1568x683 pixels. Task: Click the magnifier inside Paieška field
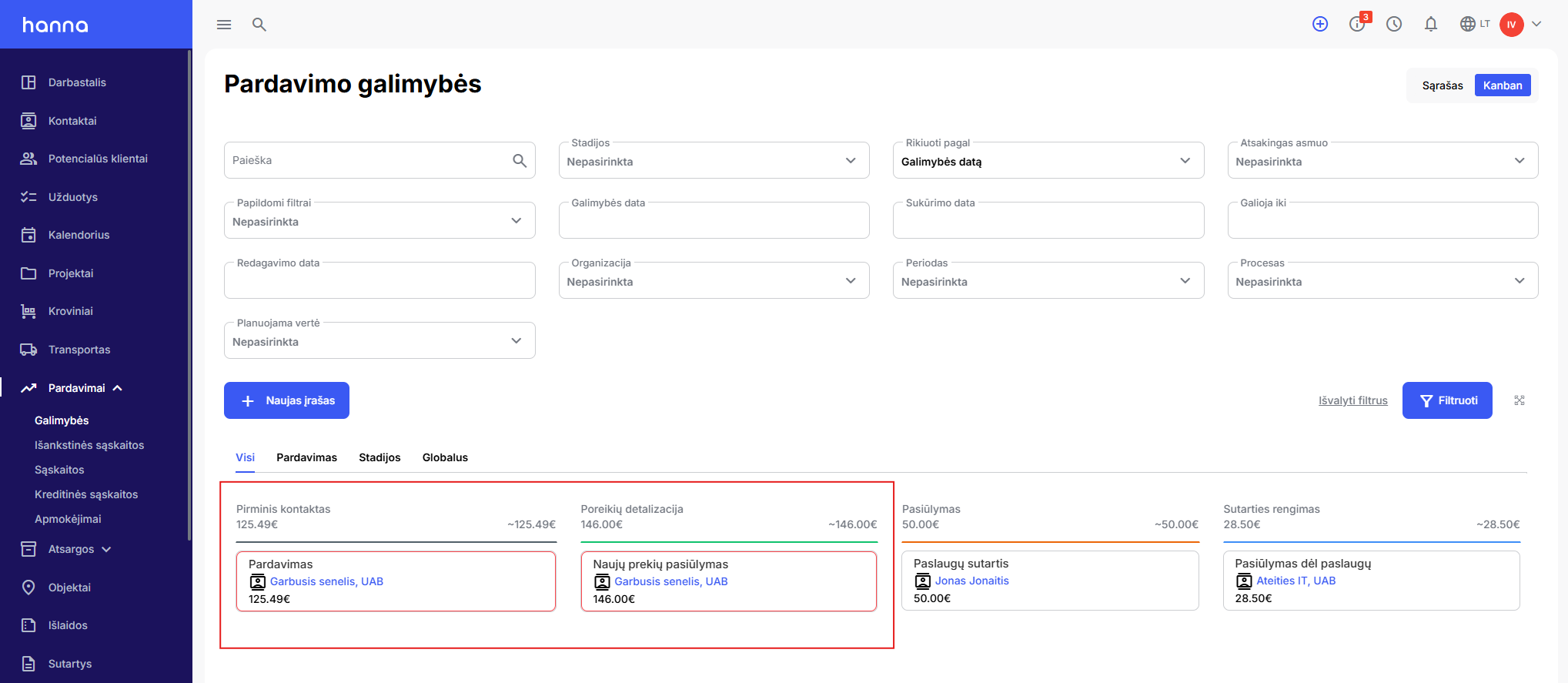[520, 160]
